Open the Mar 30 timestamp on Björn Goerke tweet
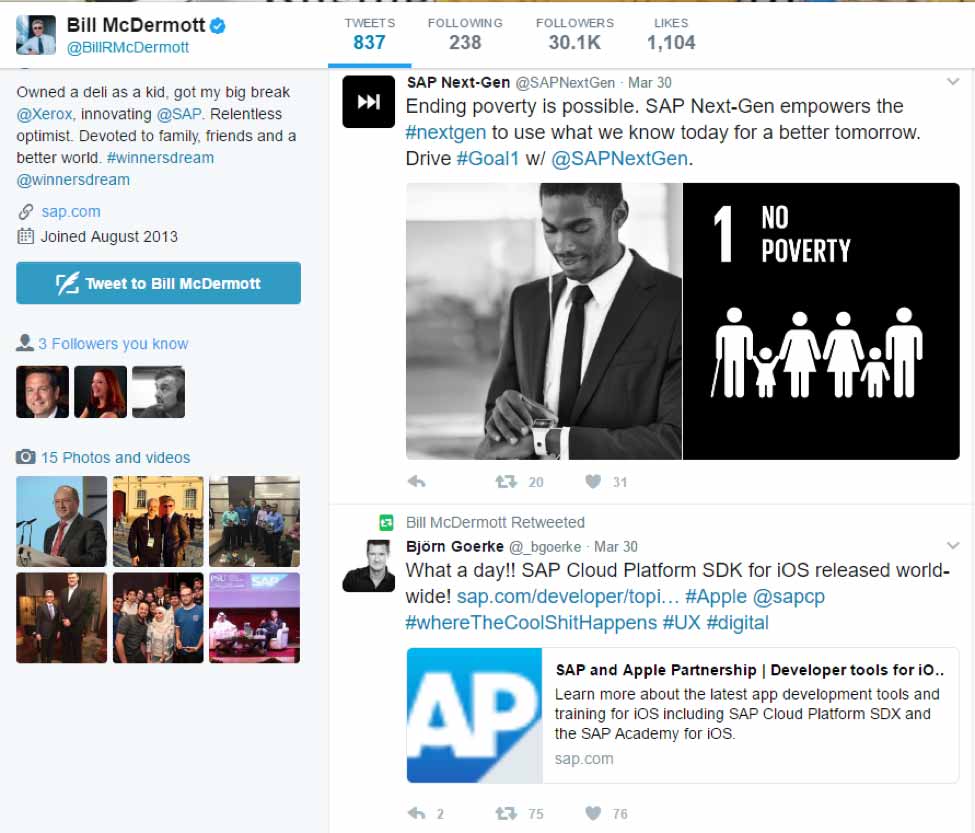This screenshot has width=975, height=833. point(616,546)
